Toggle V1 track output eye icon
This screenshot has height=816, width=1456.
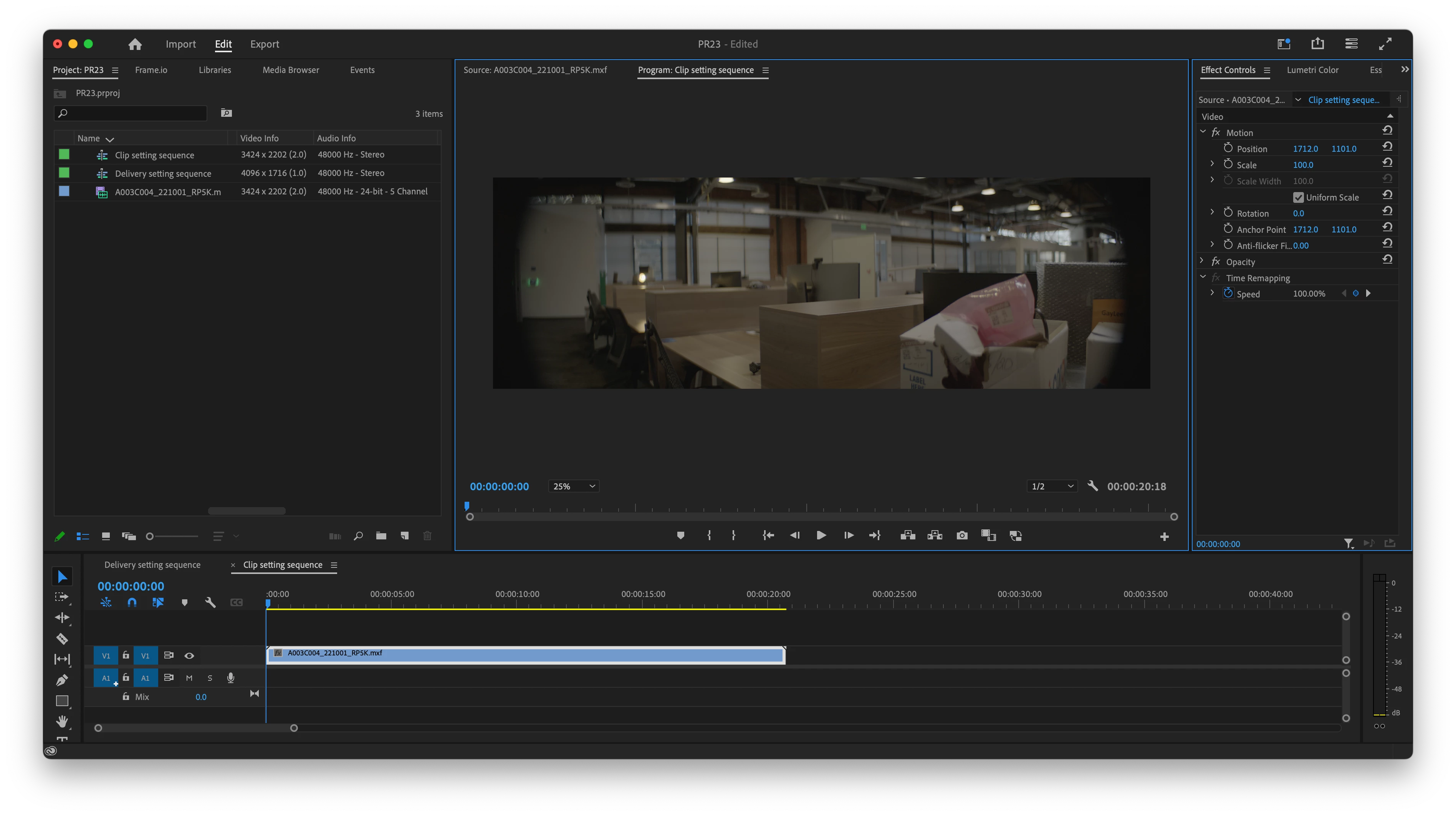pyautogui.click(x=189, y=656)
